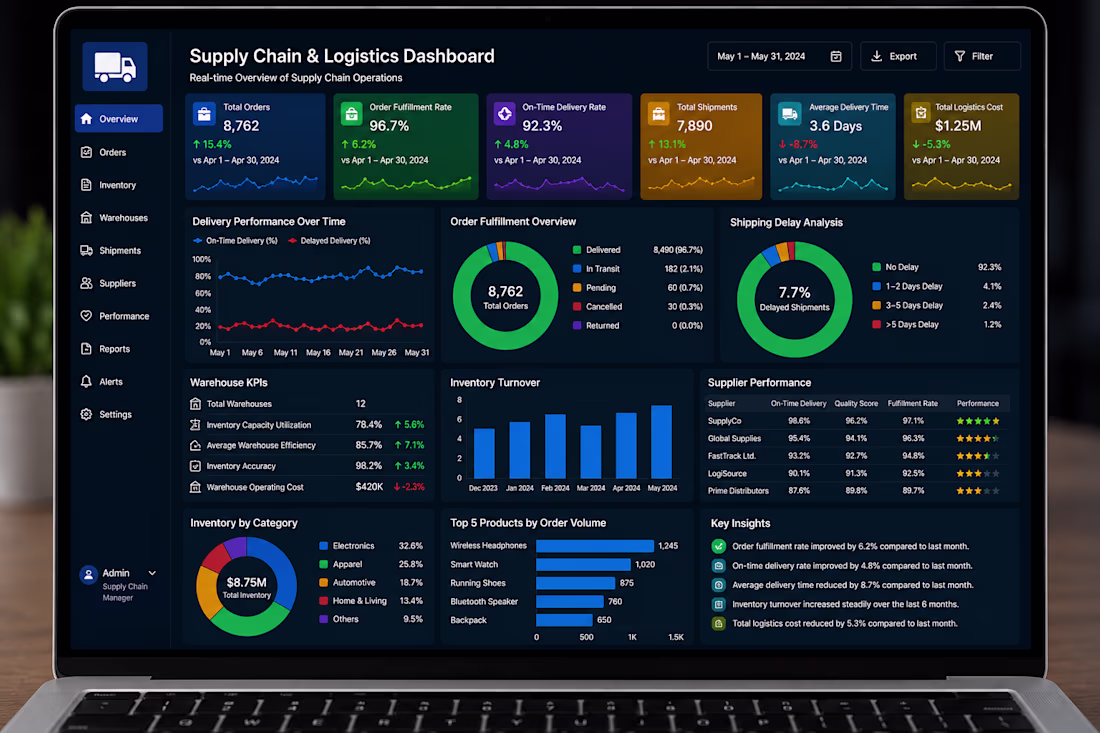
Task: Click the Inventory Accuracy icon
Action: pos(196,466)
